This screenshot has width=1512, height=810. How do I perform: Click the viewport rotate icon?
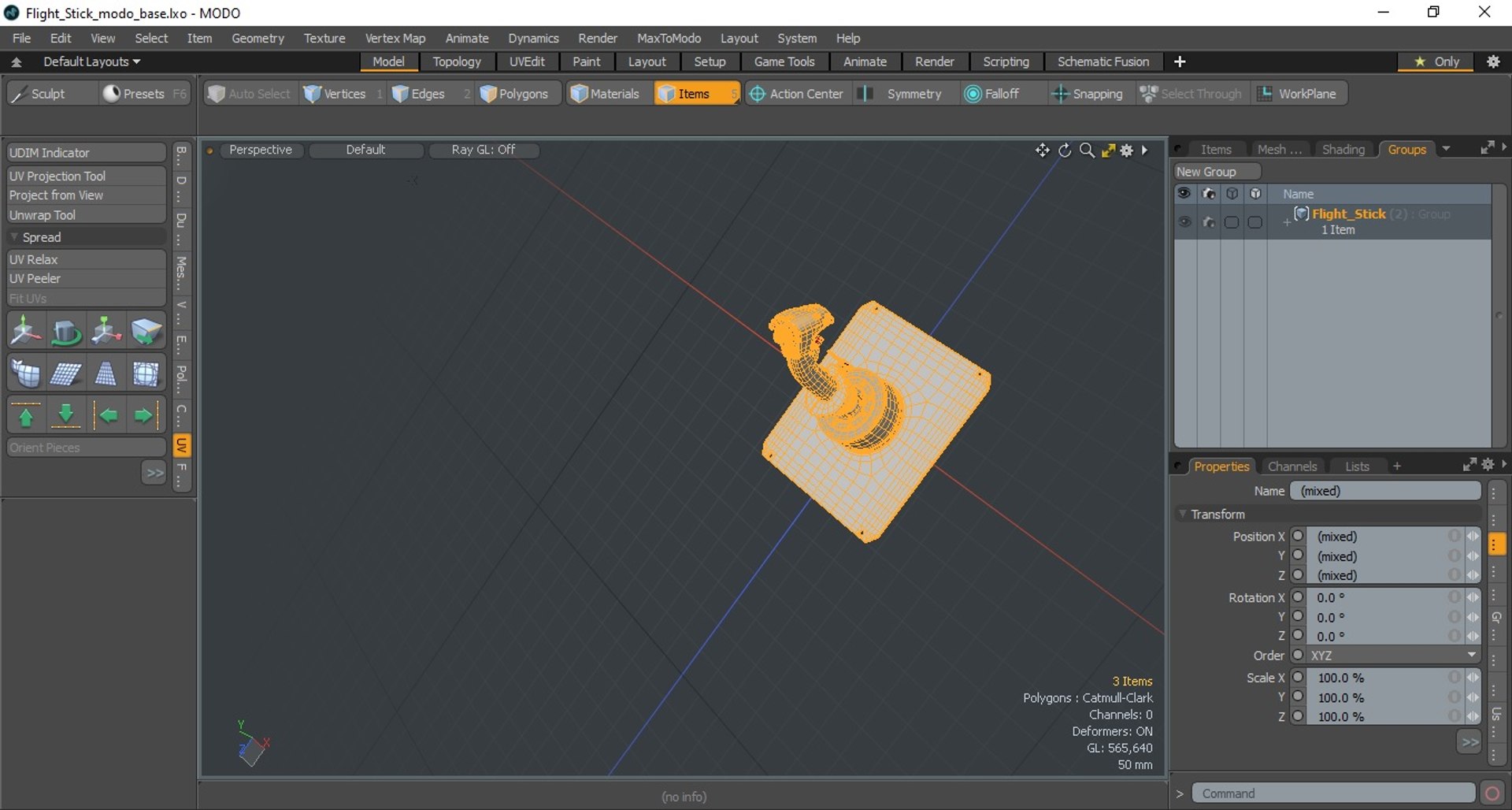point(1065,150)
